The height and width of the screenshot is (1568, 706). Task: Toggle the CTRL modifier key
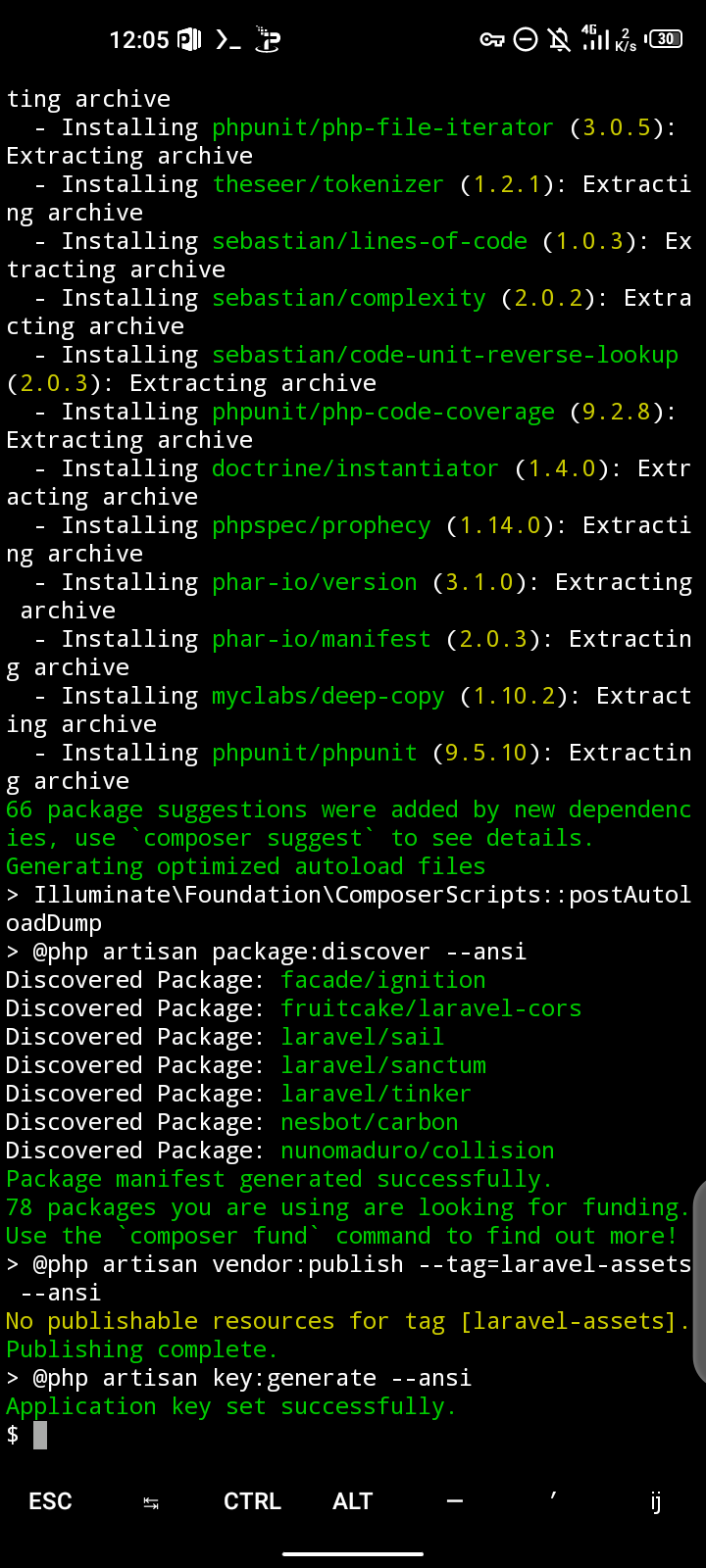[252, 1501]
